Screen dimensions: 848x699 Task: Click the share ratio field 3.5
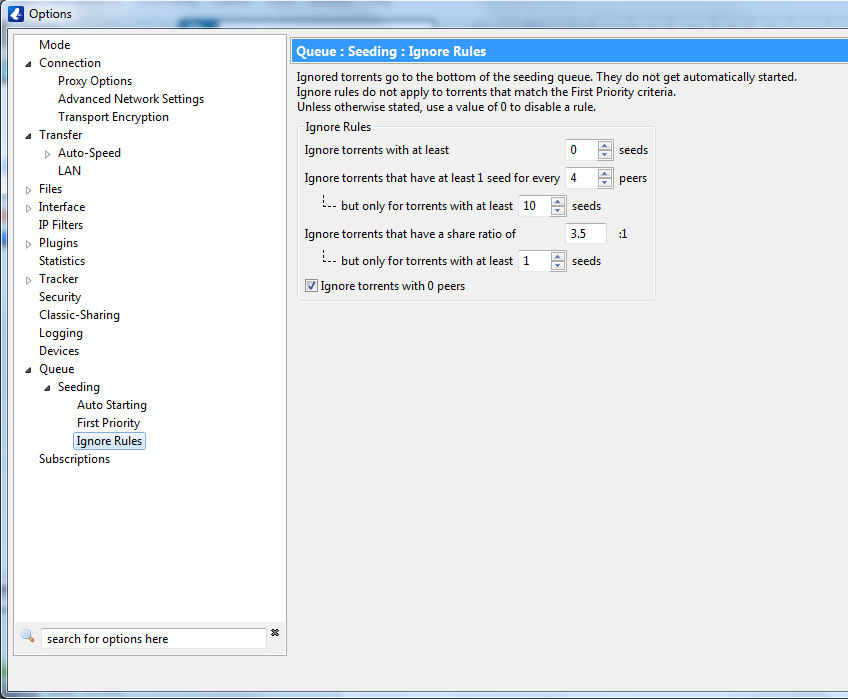click(x=586, y=234)
